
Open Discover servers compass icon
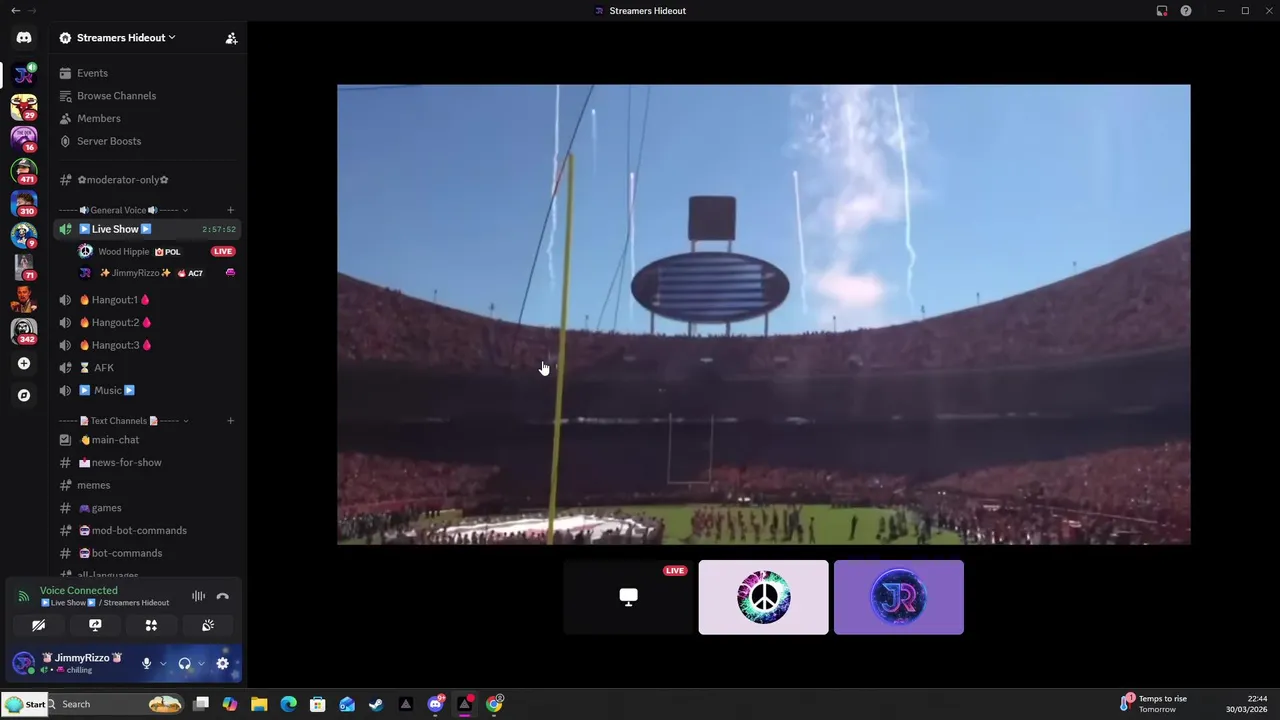[x=24, y=395]
